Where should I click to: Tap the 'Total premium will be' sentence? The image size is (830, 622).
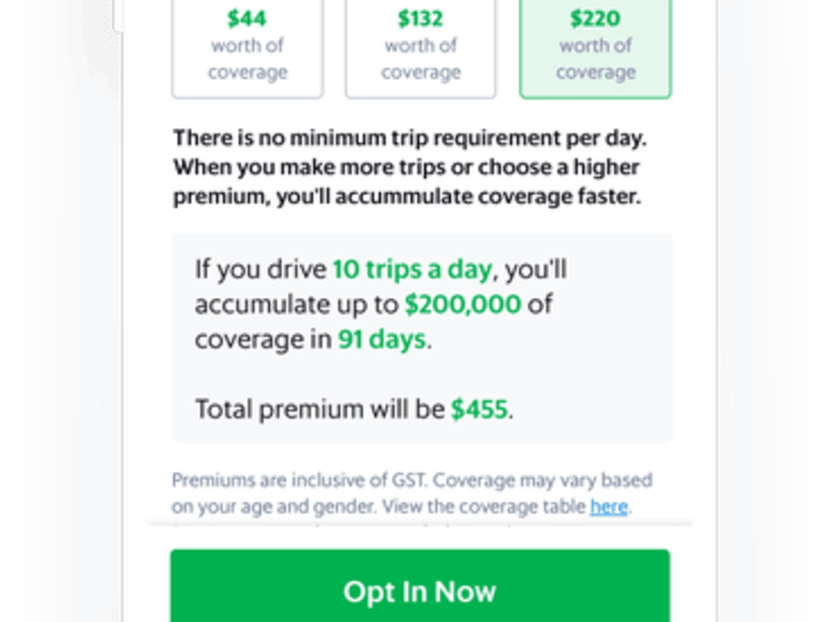[320, 409]
